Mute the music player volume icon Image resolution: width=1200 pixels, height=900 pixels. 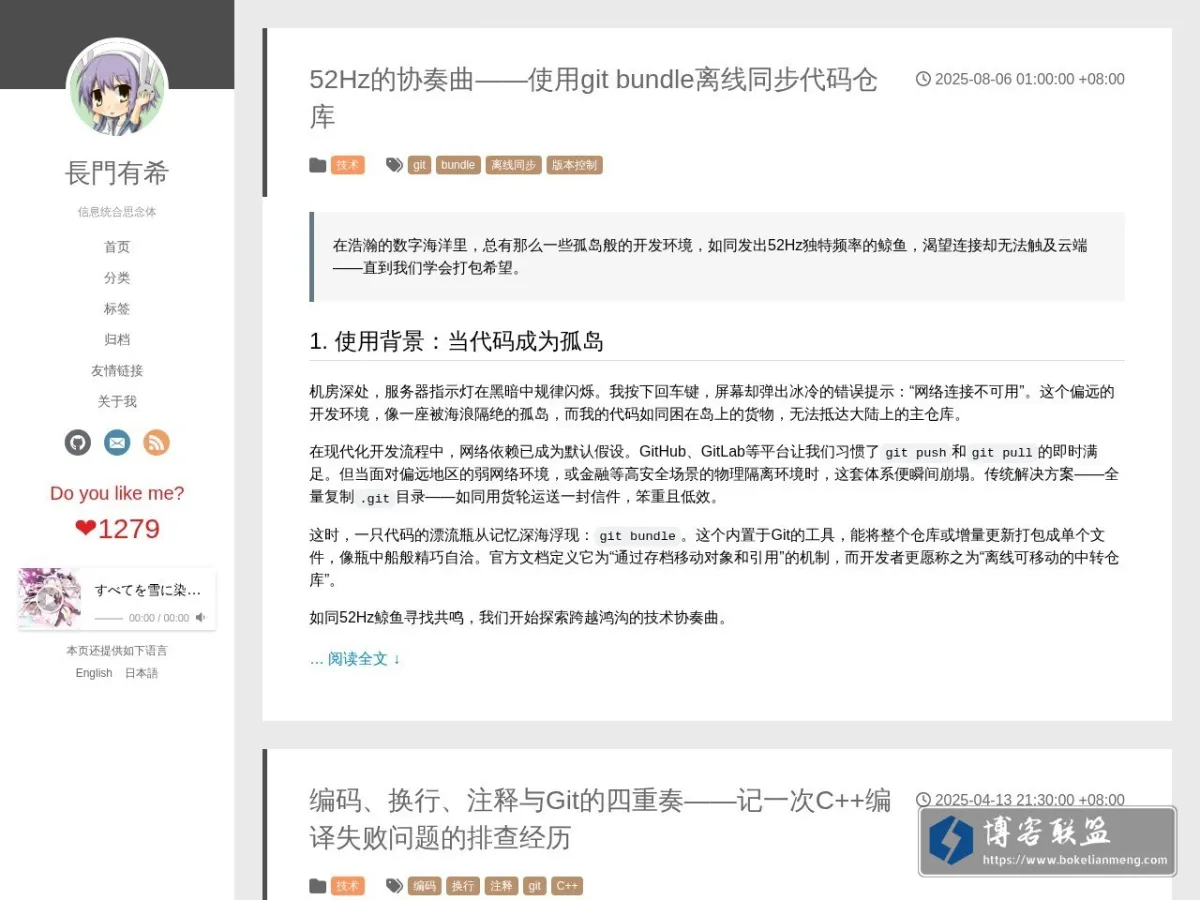[x=200, y=618]
